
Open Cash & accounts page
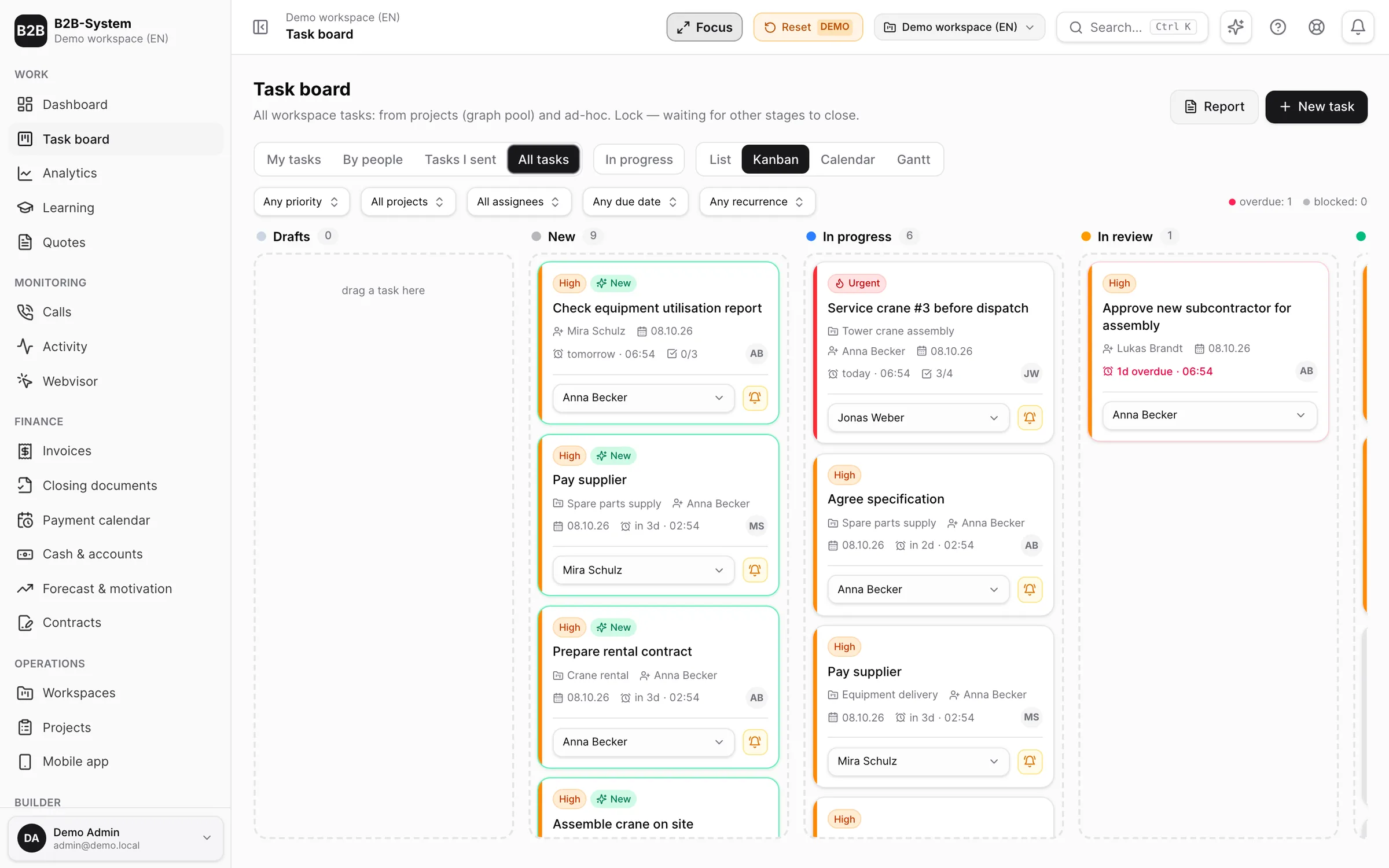coord(116,554)
